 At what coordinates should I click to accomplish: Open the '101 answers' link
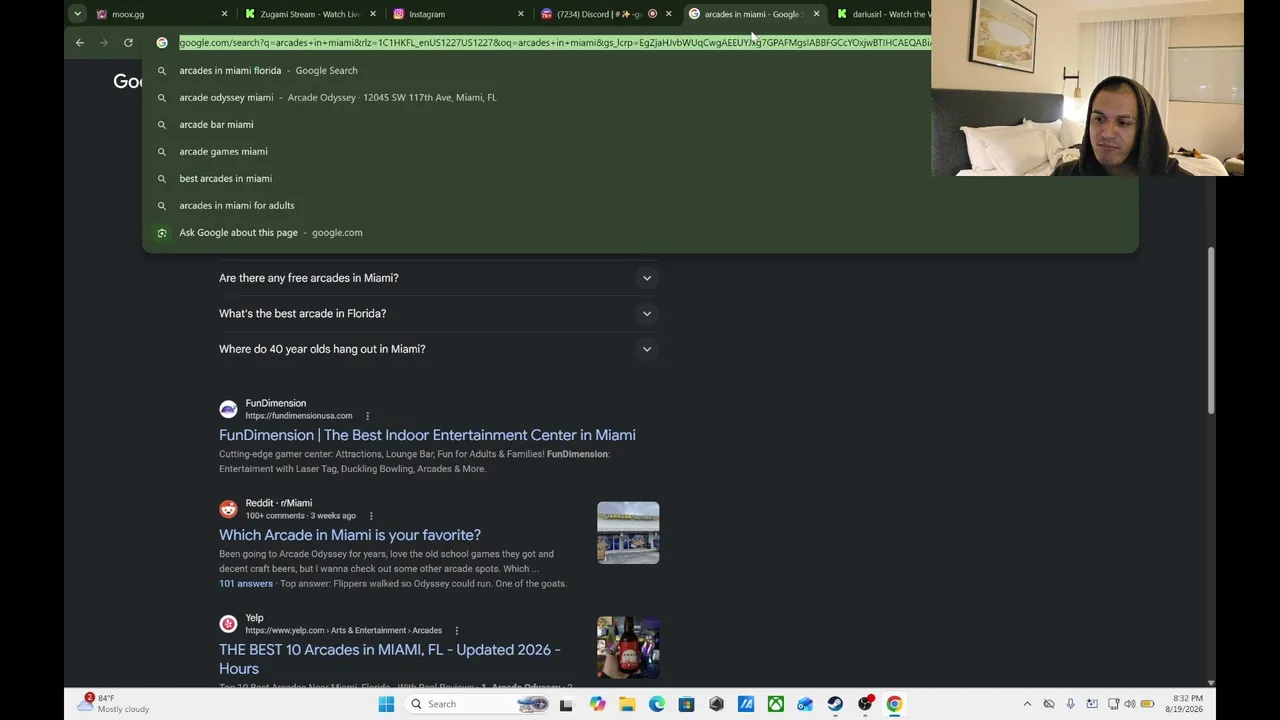click(246, 583)
